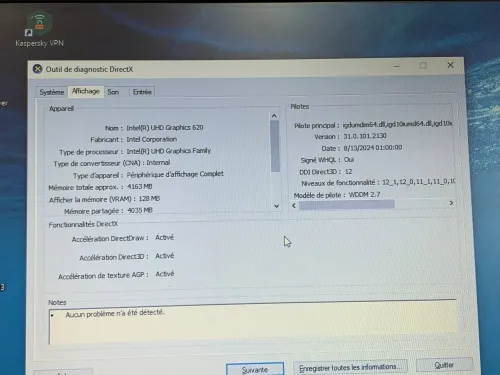
Task: Click Pilotes panel scroll left arrow
Action: point(294,206)
